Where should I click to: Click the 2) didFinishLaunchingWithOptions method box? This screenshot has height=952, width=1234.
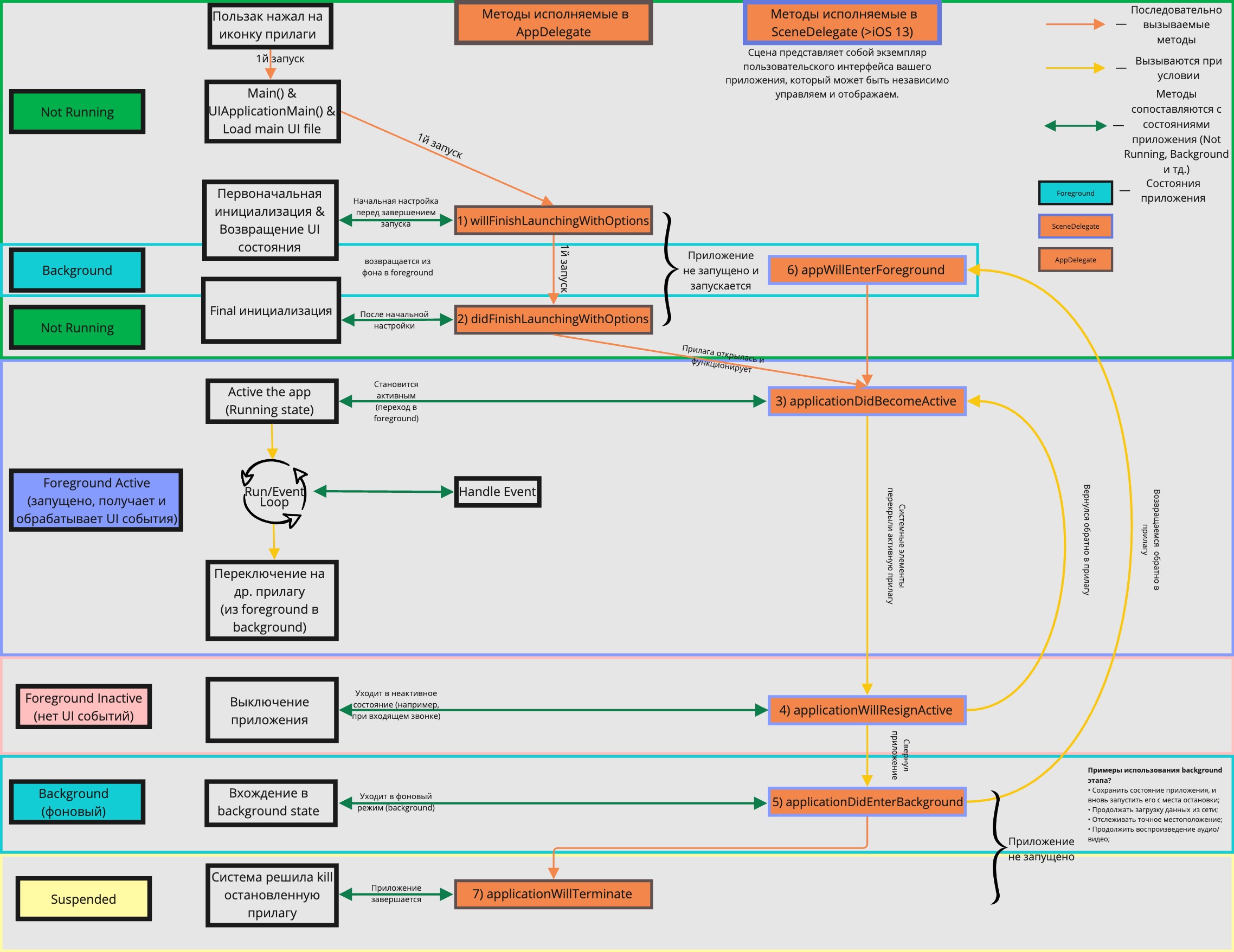[x=553, y=319]
